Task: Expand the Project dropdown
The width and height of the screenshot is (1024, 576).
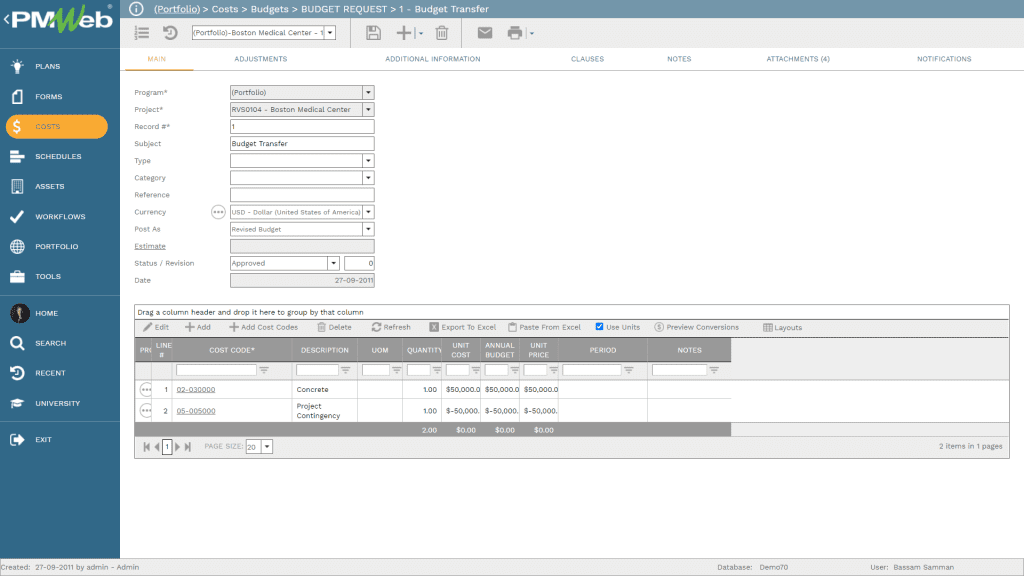Action: coord(368,110)
